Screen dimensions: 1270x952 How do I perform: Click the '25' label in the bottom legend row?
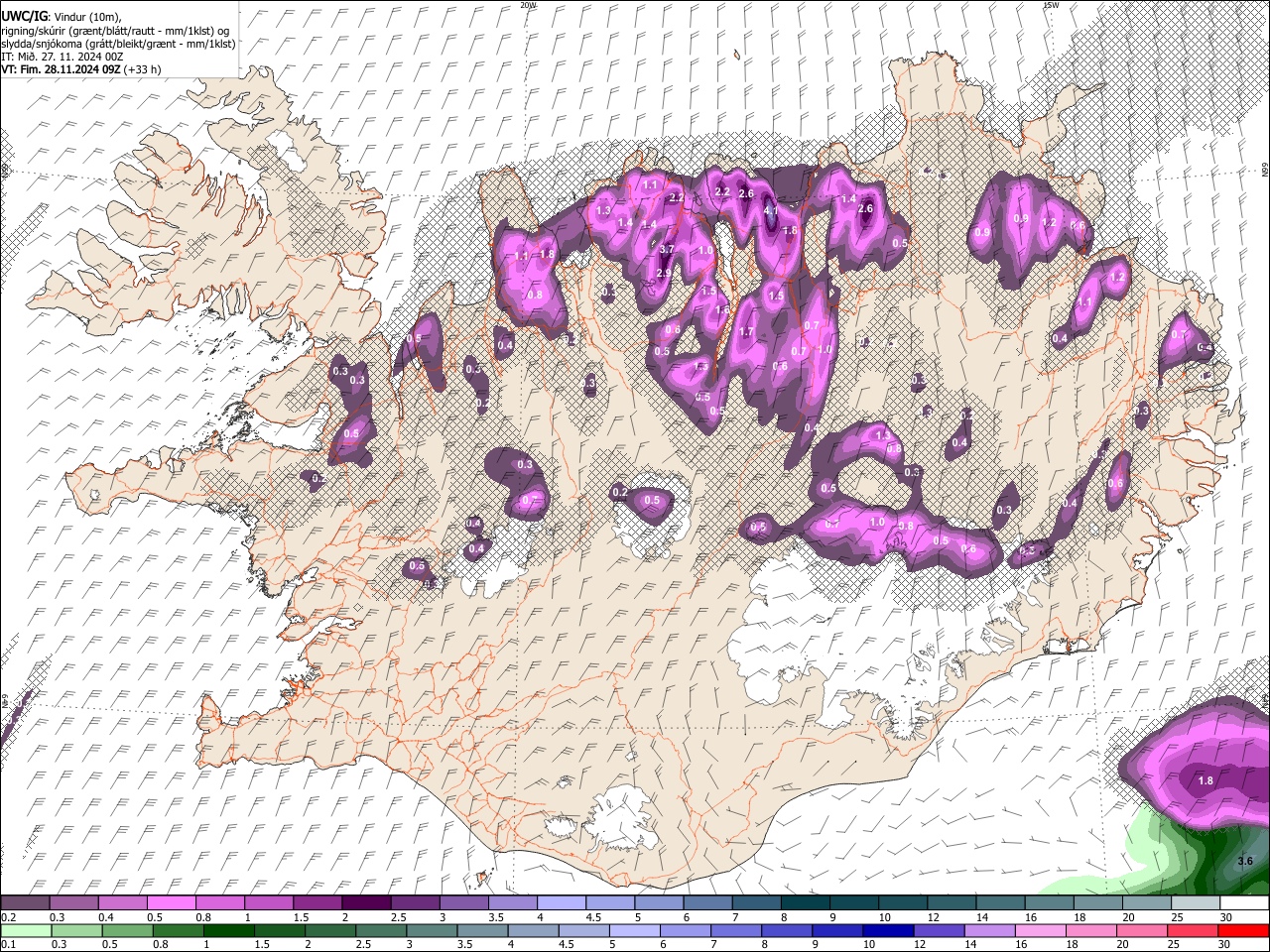(x=1173, y=945)
